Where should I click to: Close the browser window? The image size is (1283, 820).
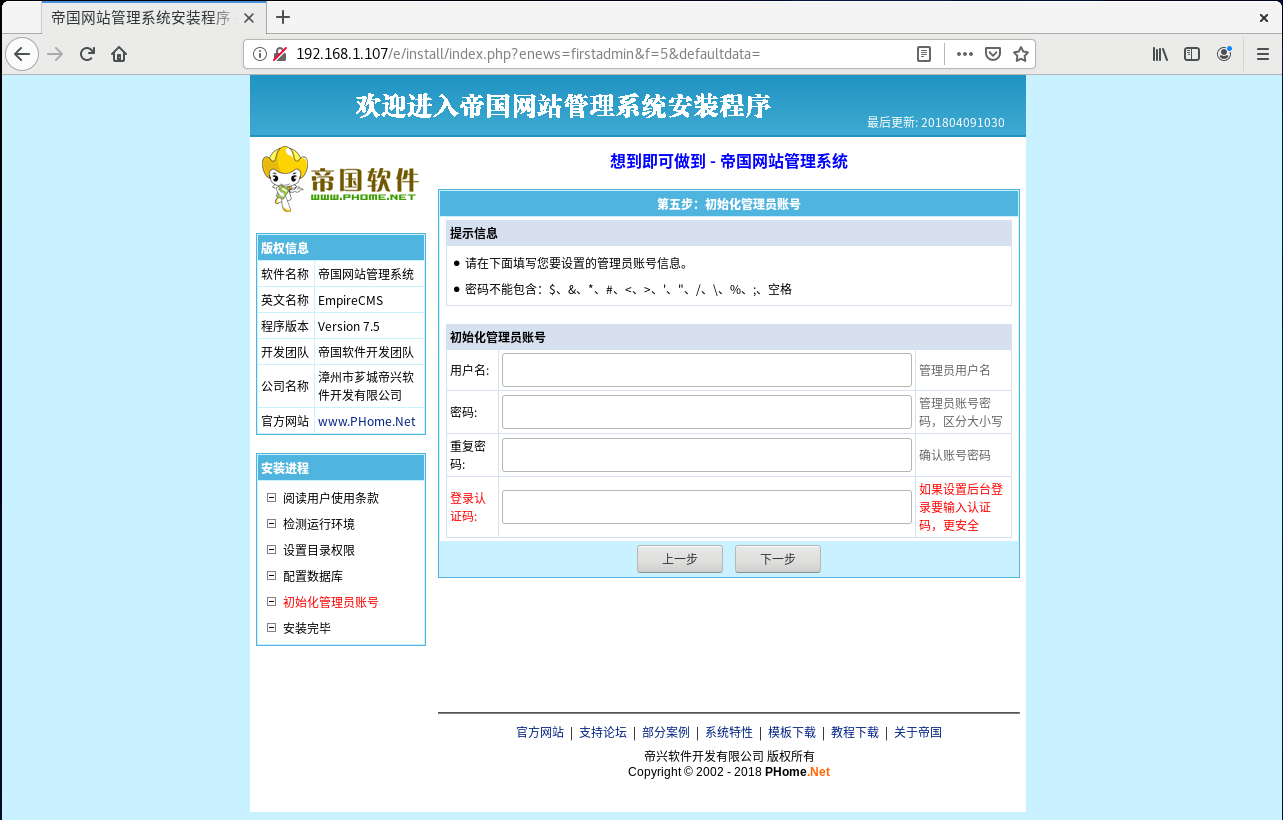click(x=1265, y=17)
